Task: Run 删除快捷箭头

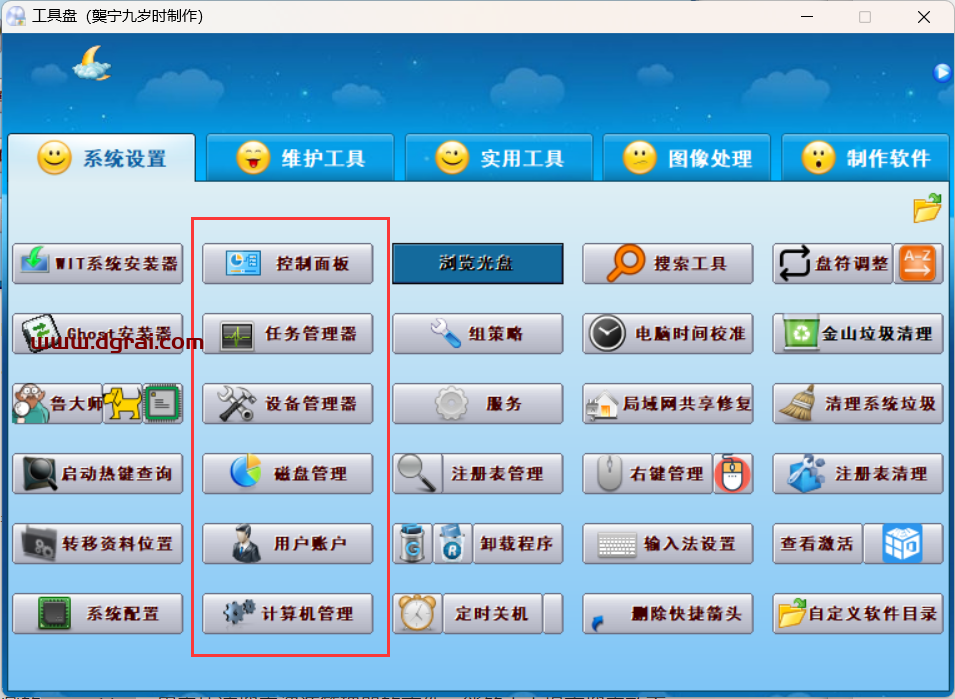Action: 668,614
